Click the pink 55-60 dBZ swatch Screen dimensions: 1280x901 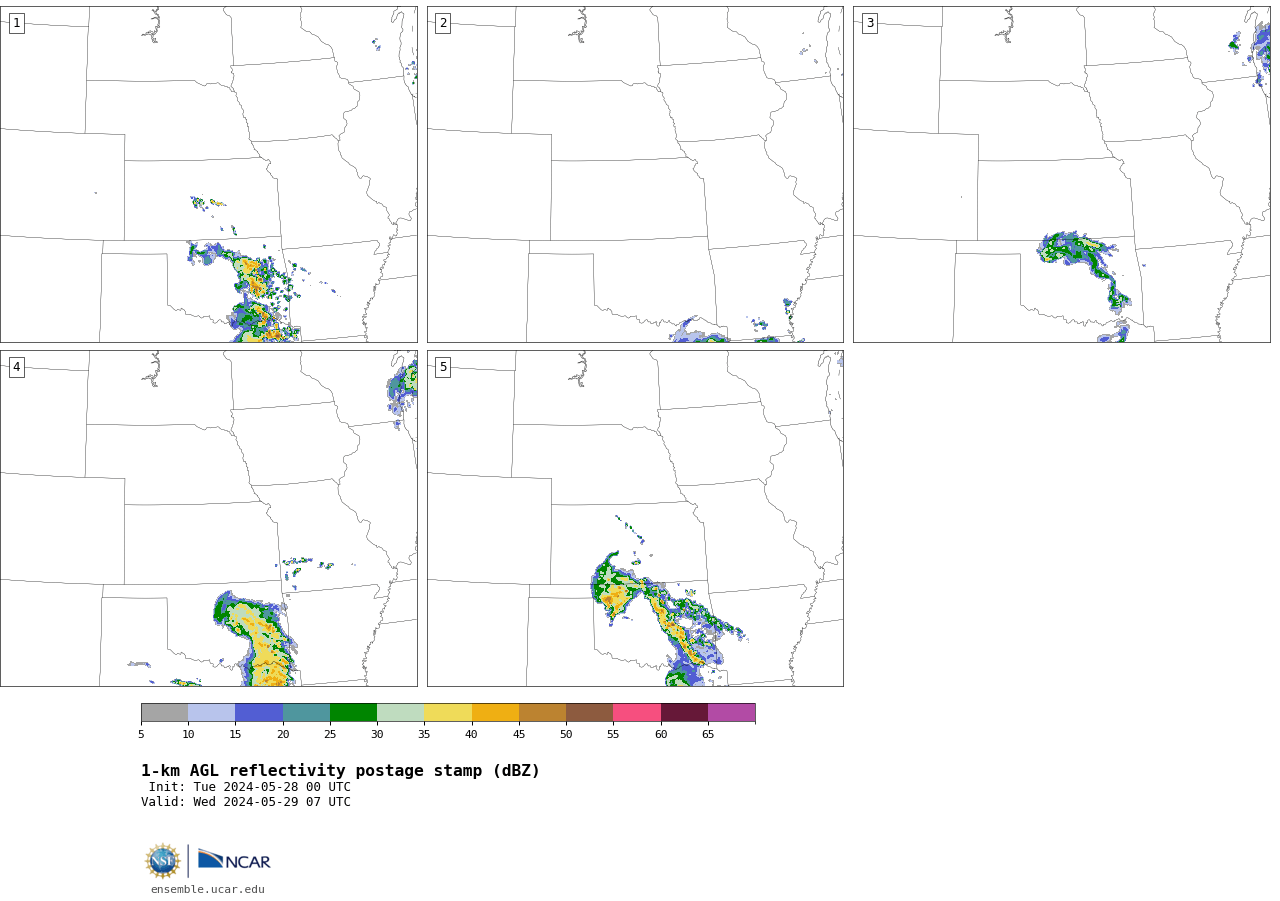point(637,713)
